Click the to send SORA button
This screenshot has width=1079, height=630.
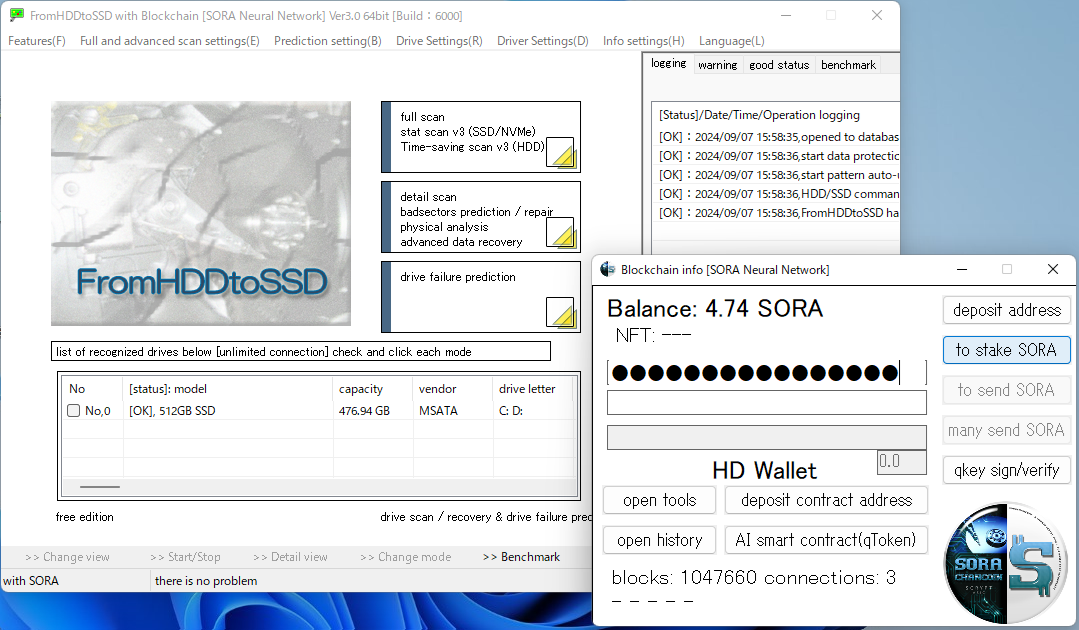(x=1007, y=390)
